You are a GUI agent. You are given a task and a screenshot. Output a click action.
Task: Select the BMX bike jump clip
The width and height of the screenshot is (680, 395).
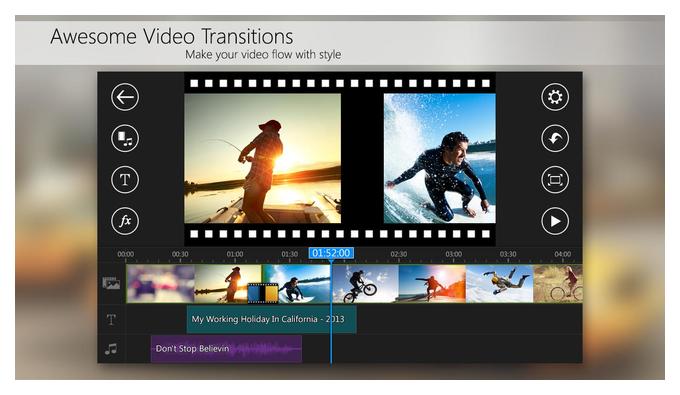tap(365, 284)
